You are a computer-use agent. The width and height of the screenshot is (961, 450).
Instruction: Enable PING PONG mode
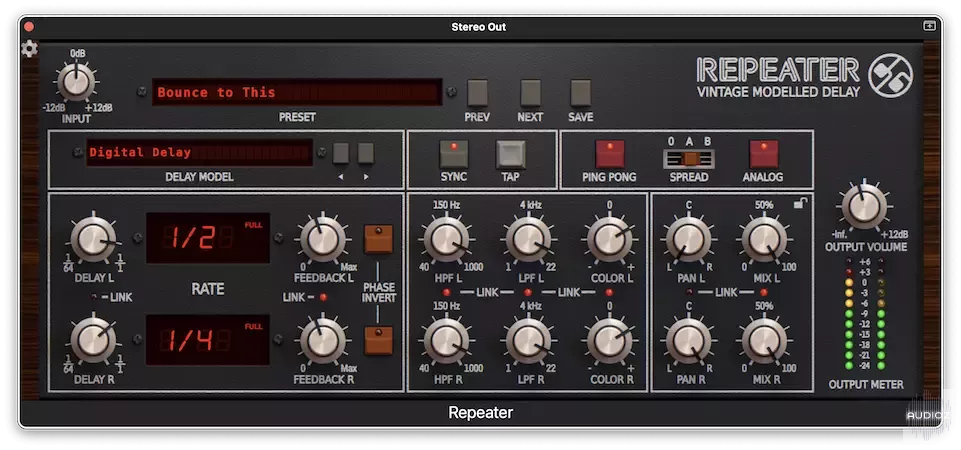click(610, 154)
